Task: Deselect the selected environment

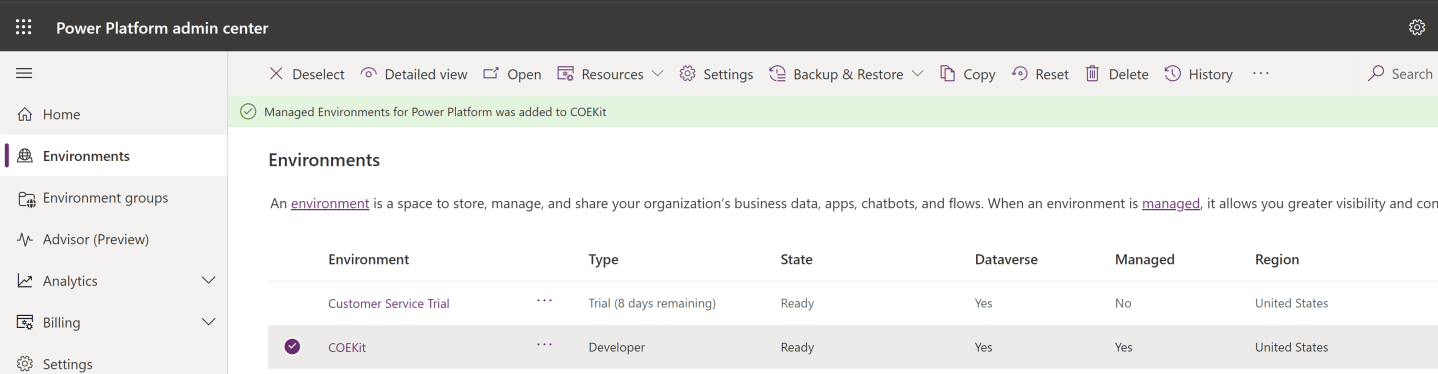Action: (307, 74)
